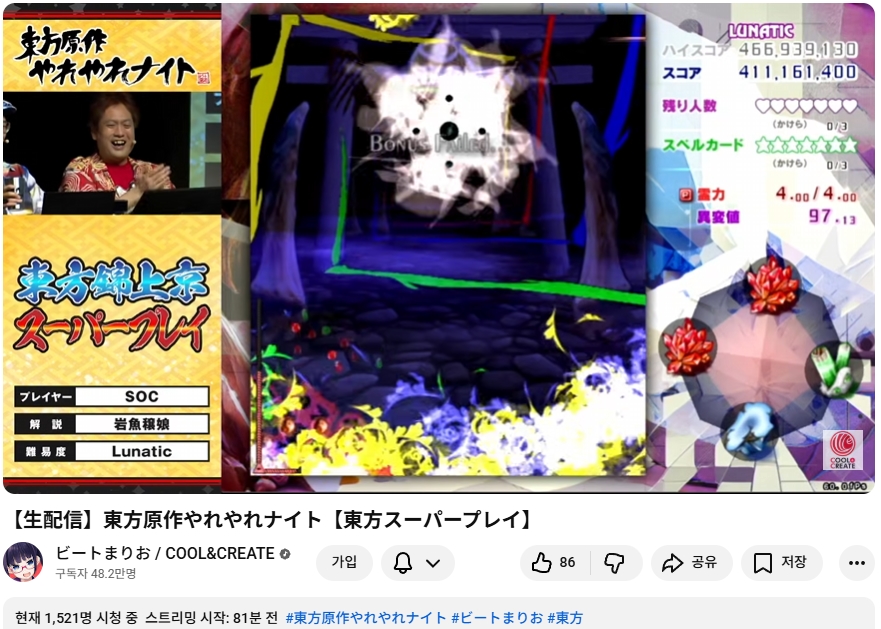Screen dimensions: 881x629
Task: Click the power value 4.00 / 4.00
Action: coord(816,194)
